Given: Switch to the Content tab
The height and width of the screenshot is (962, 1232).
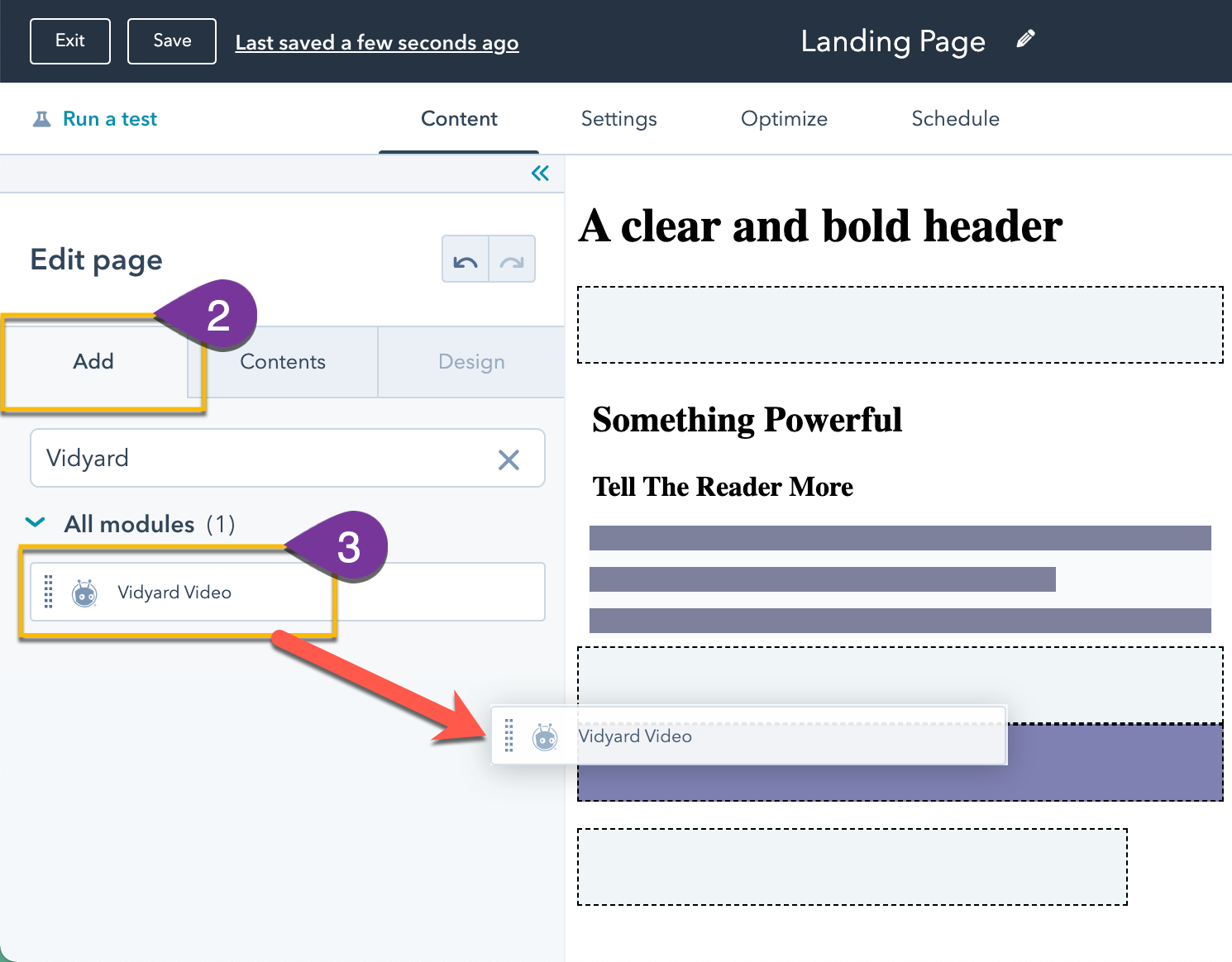Looking at the screenshot, I should pyautogui.click(x=459, y=119).
